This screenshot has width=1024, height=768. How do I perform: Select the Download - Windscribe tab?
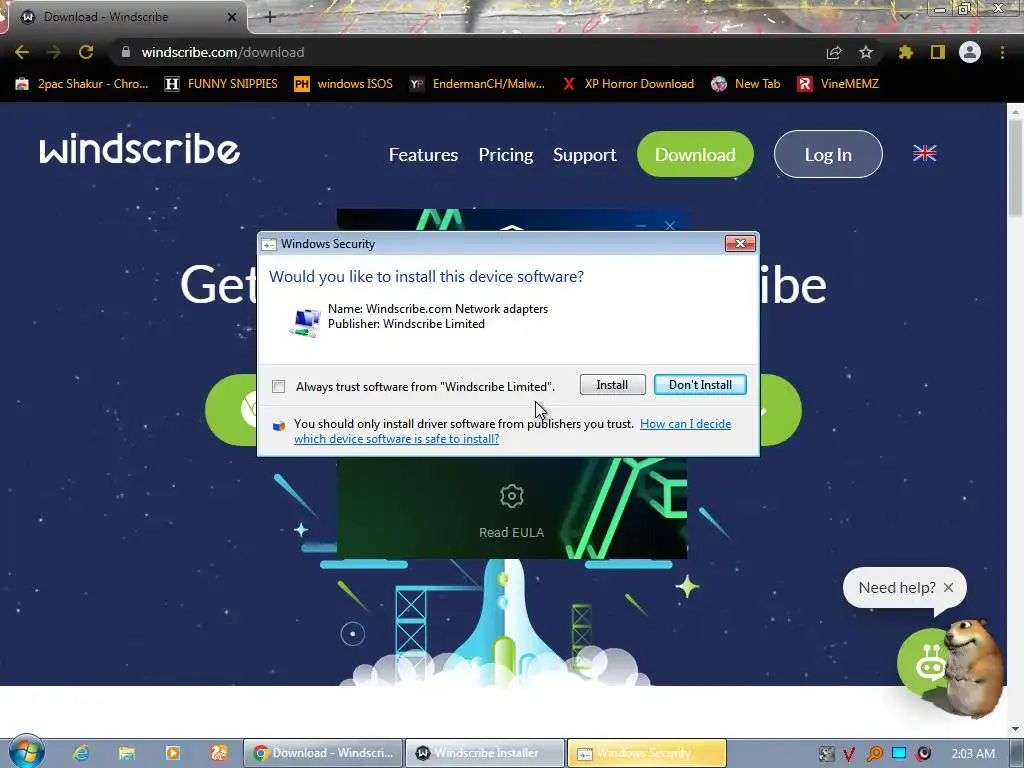(x=124, y=17)
